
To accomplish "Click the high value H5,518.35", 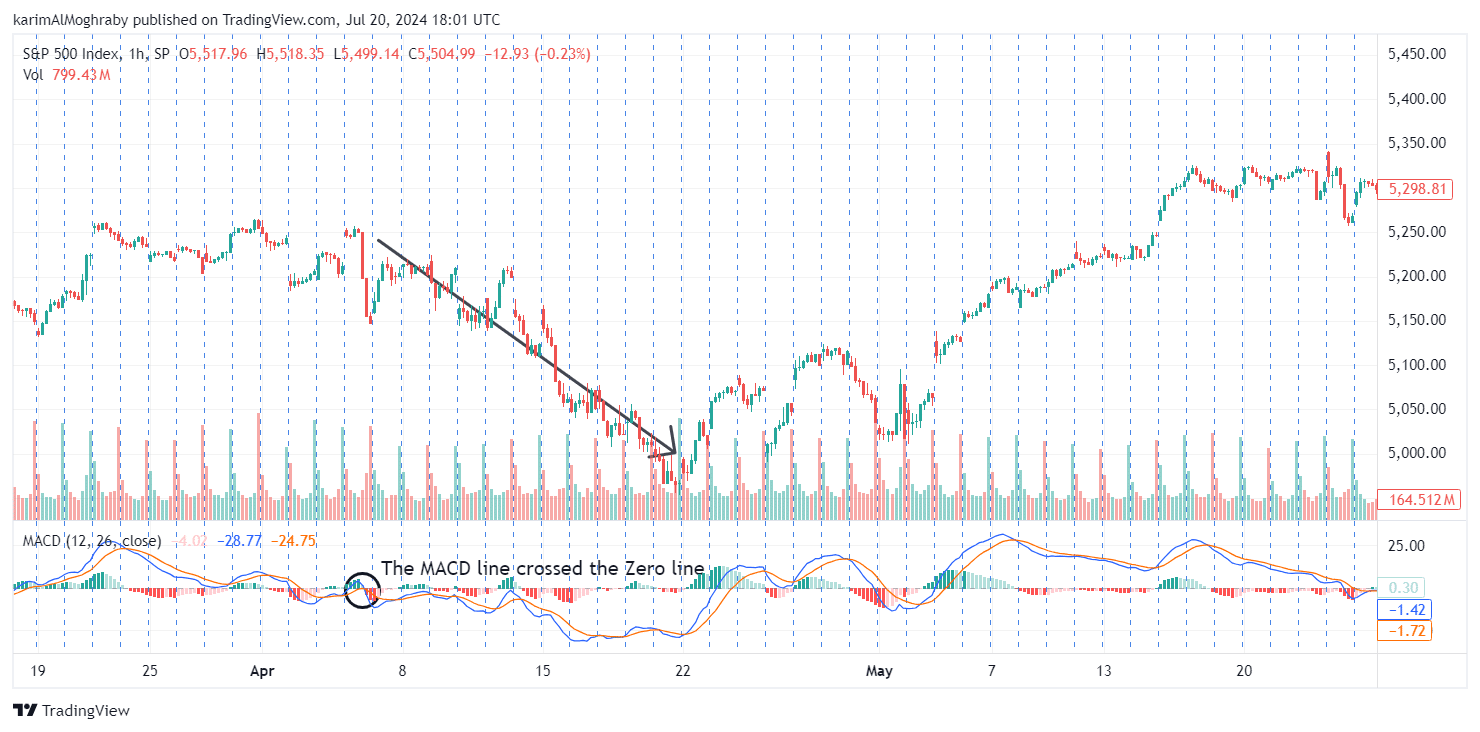I will (x=289, y=54).
